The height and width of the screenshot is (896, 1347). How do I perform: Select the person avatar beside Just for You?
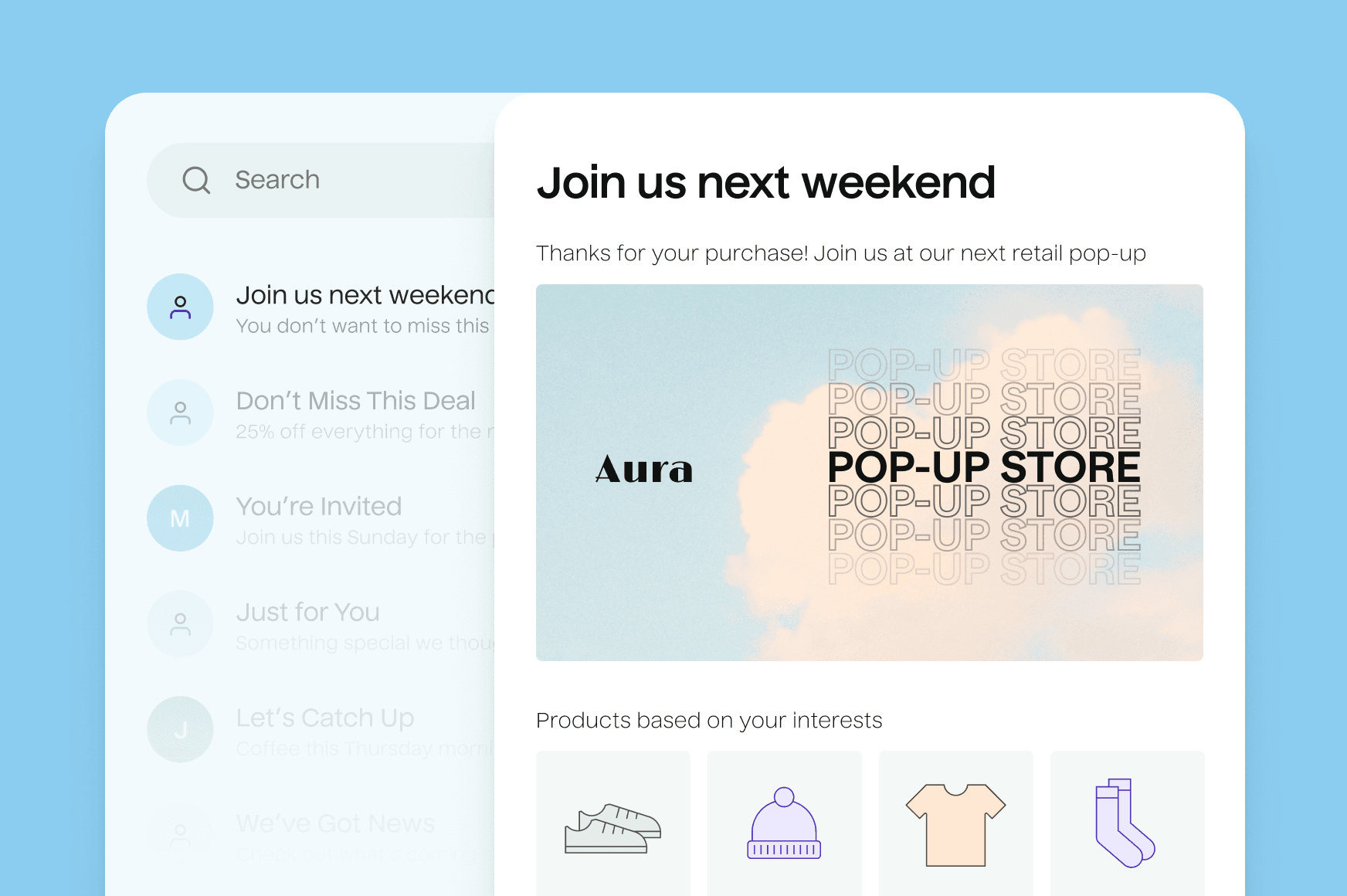pos(180,624)
